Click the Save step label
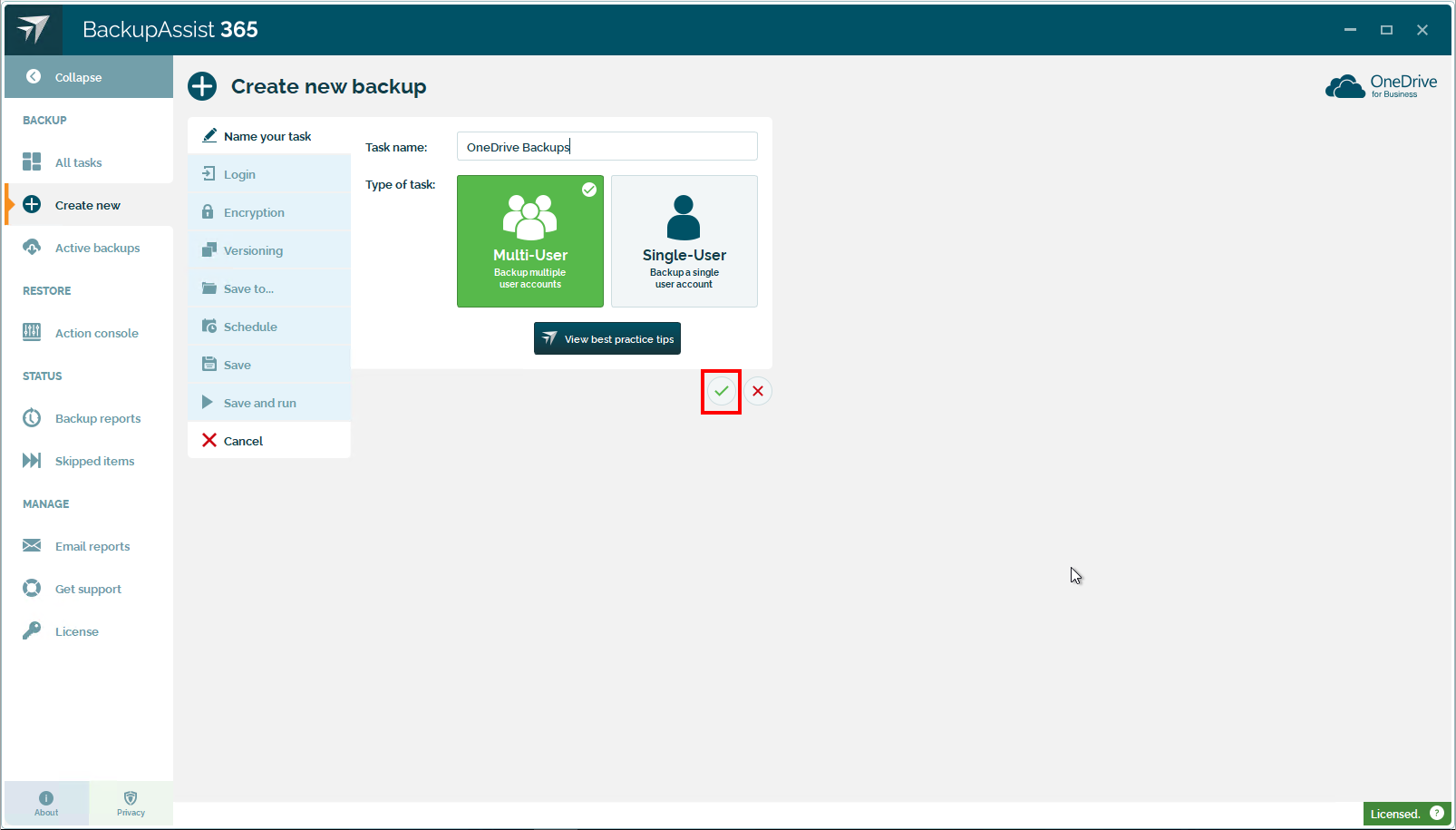The width and height of the screenshot is (1456, 830). 238,365
